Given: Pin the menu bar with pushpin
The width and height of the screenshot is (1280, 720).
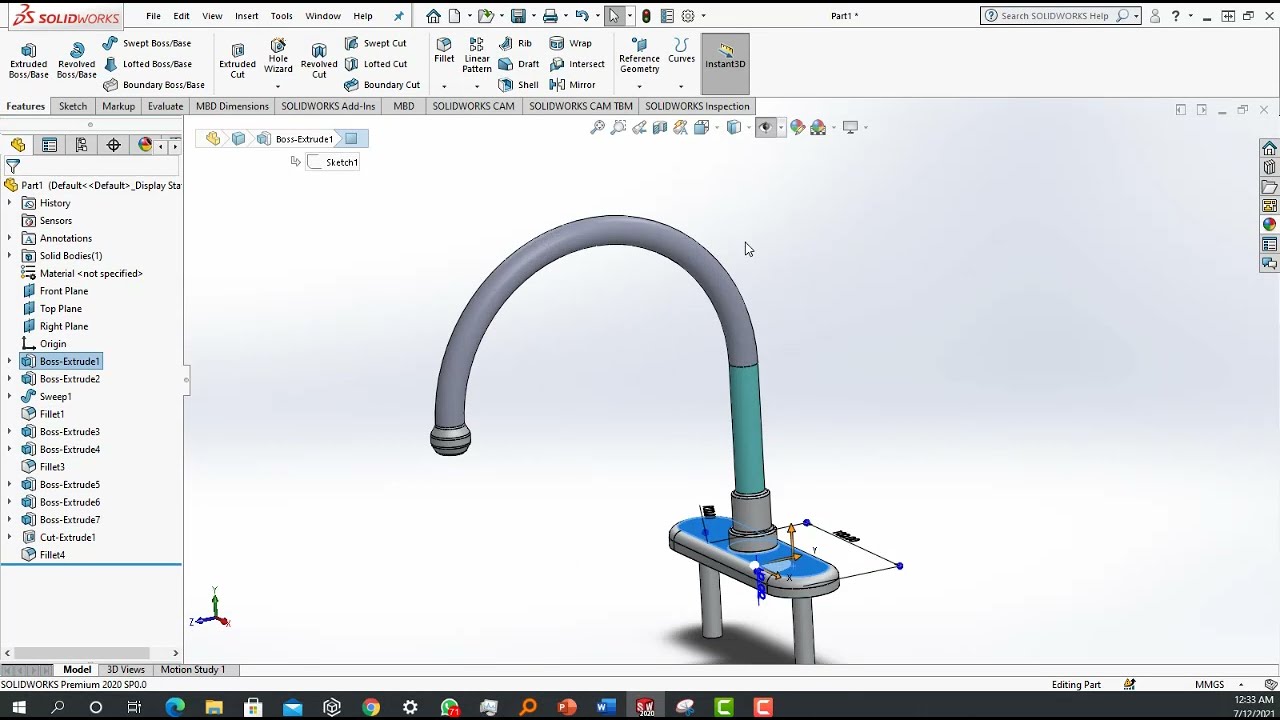Looking at the screenshot, I should (399, 16).
